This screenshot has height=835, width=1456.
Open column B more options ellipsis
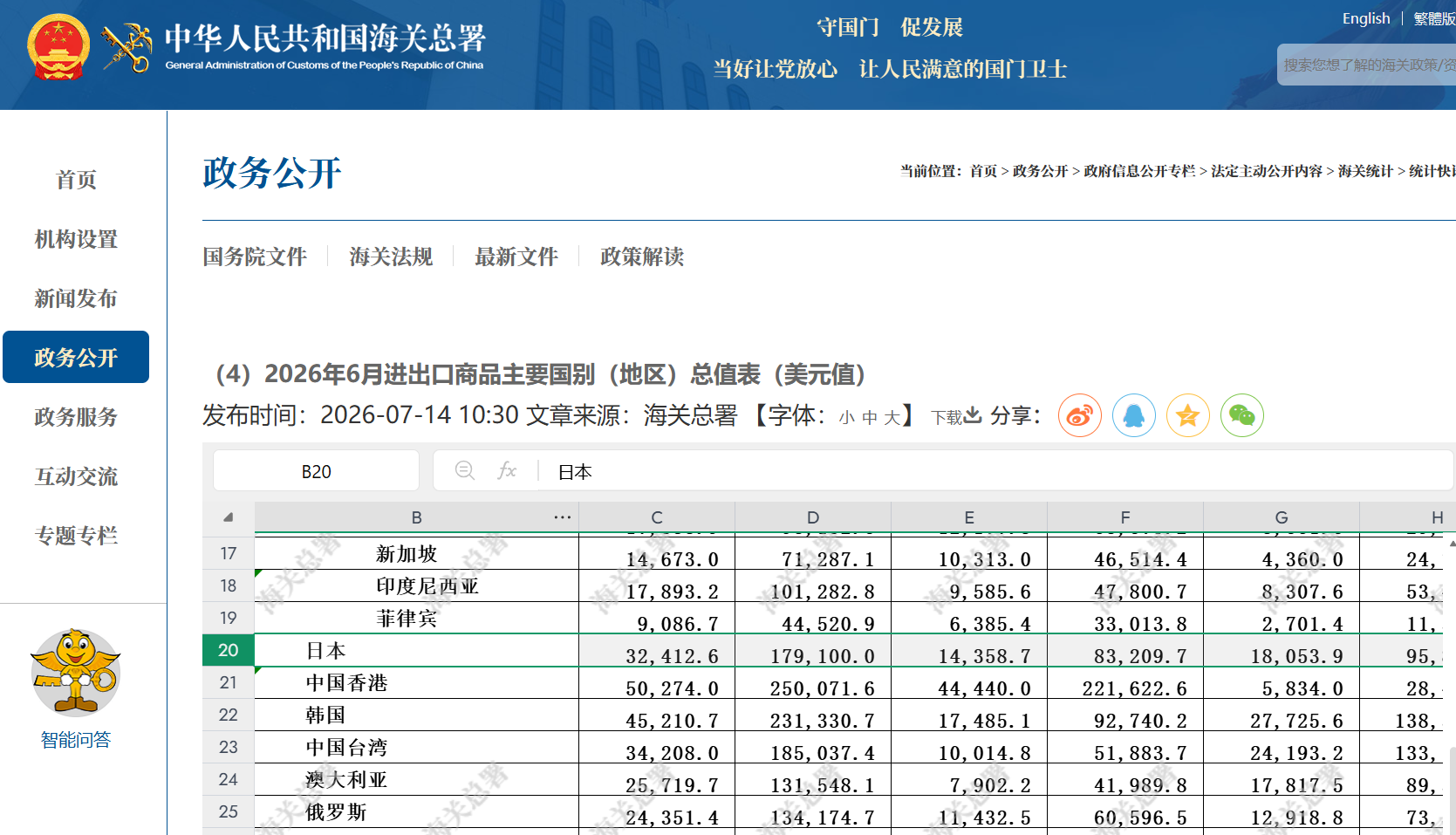pyautogui.click(x=563, y=517)
